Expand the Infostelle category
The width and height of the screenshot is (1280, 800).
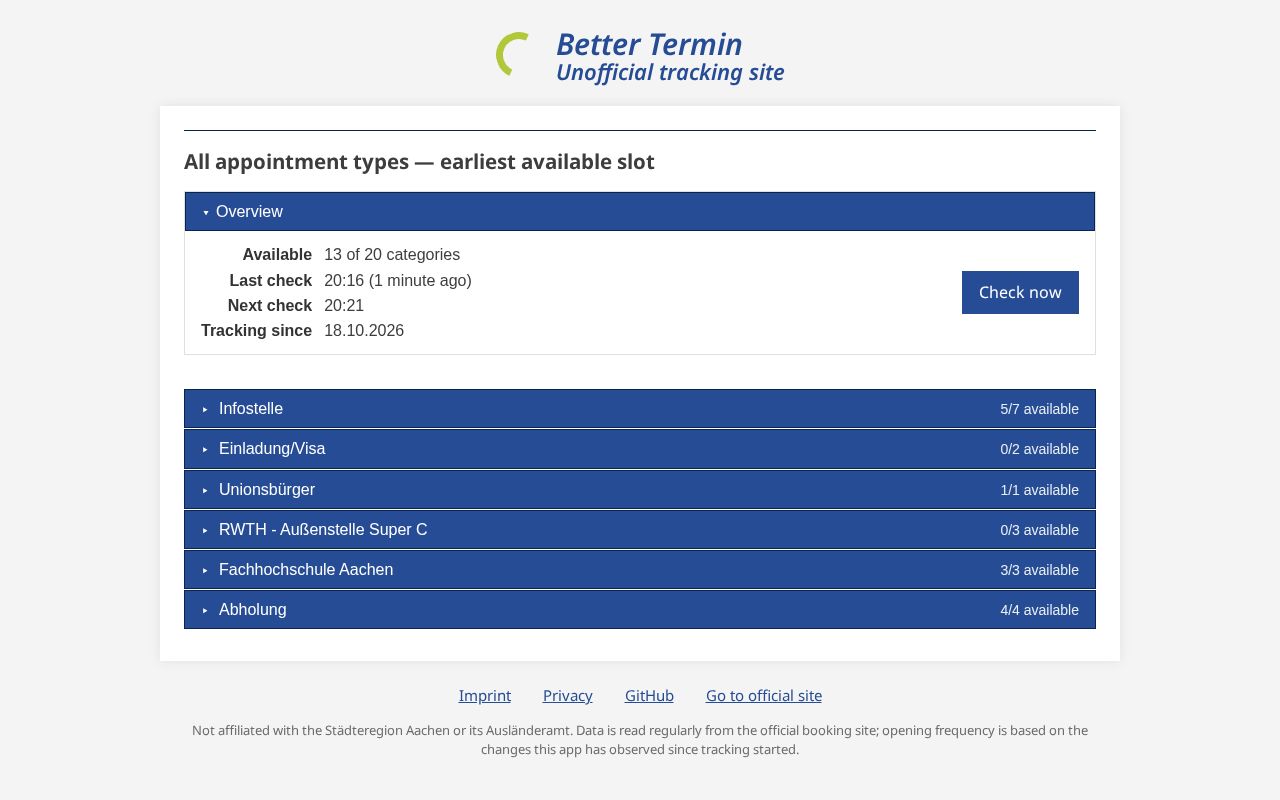pyautogui.click(x=640, y=409)
